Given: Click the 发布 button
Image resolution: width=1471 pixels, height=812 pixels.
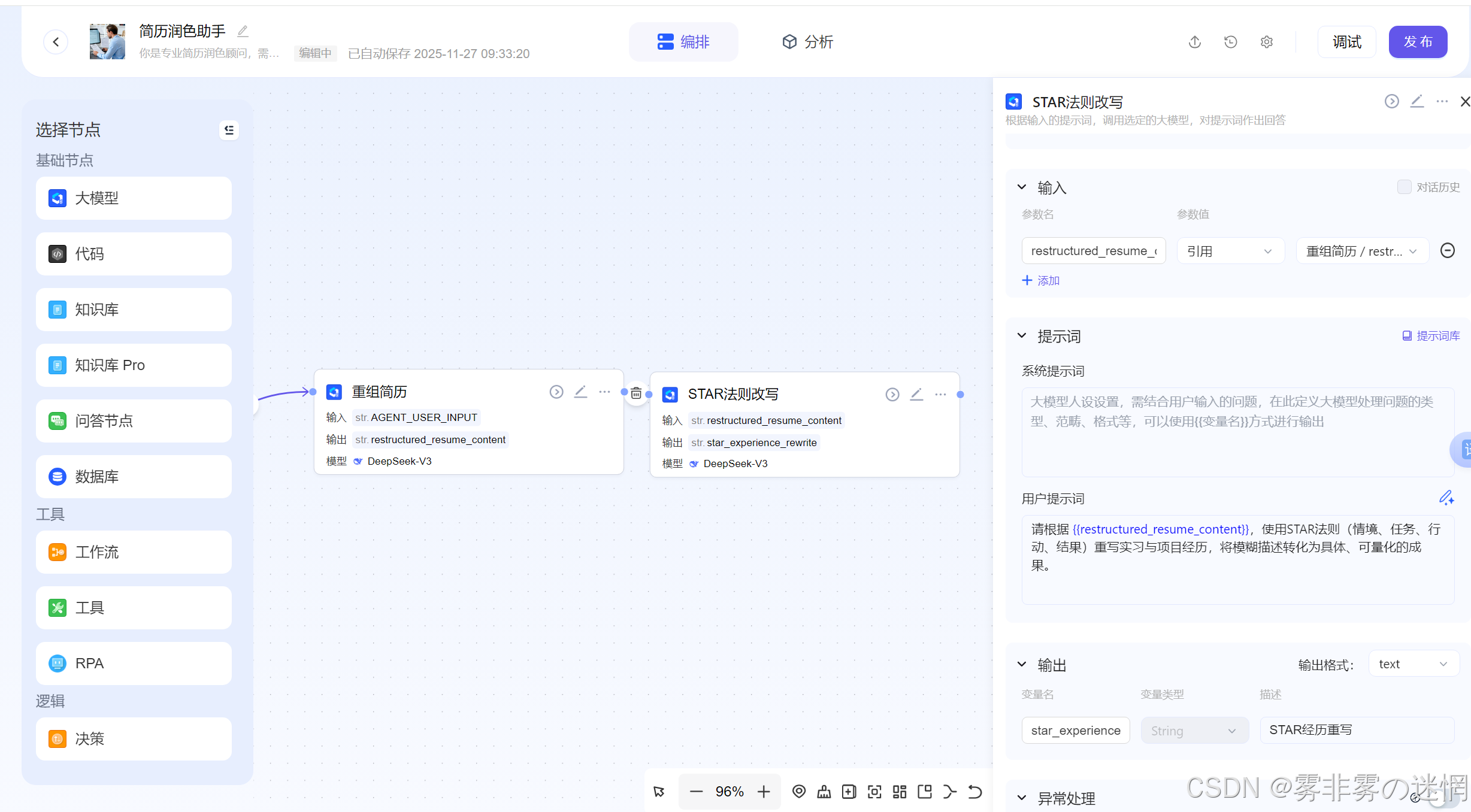Looking at the screenshot, I should (x=1418, y=42).
